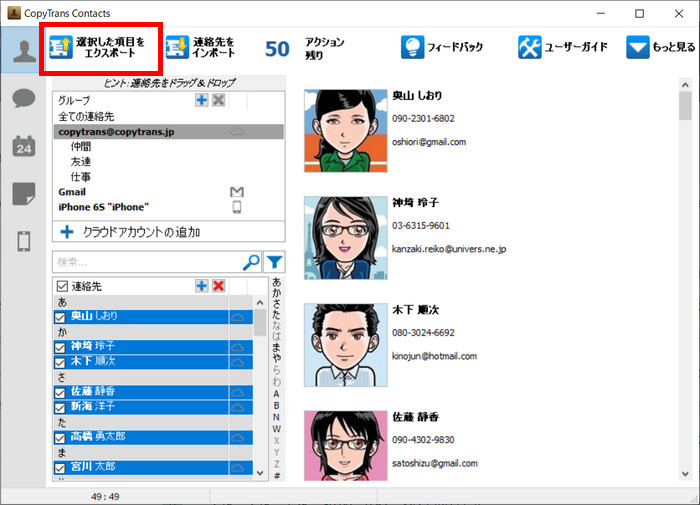This screenshot has height=505, width=700.
Task: Open the Calendar section icon
Action: click(24, 146)
